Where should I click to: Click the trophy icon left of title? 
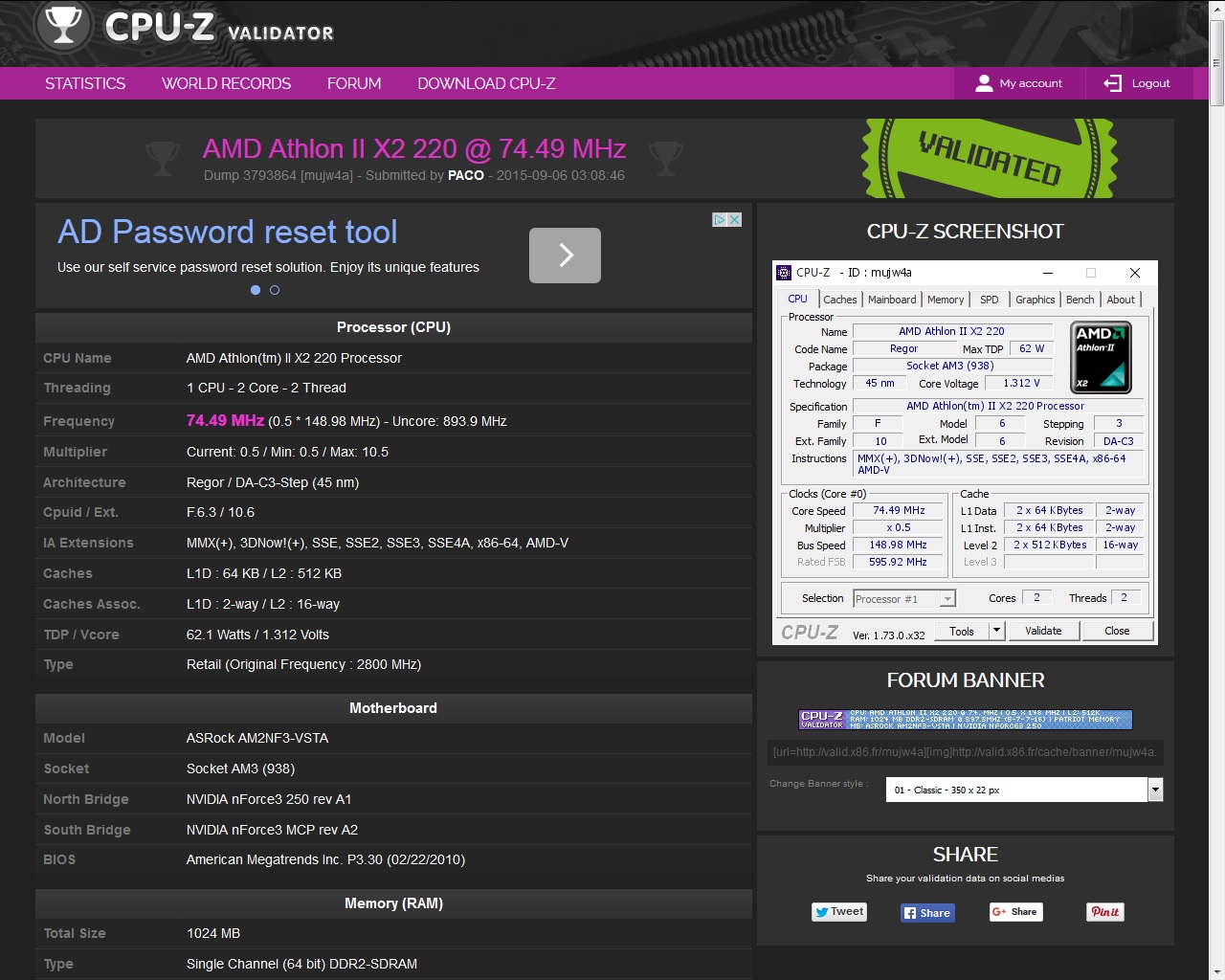click(162, 159)
